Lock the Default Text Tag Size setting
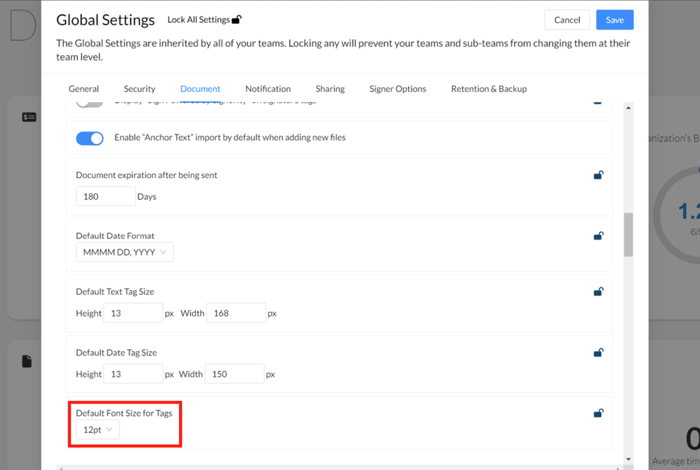This screenshot has width=700, height=470. (598, 292)
